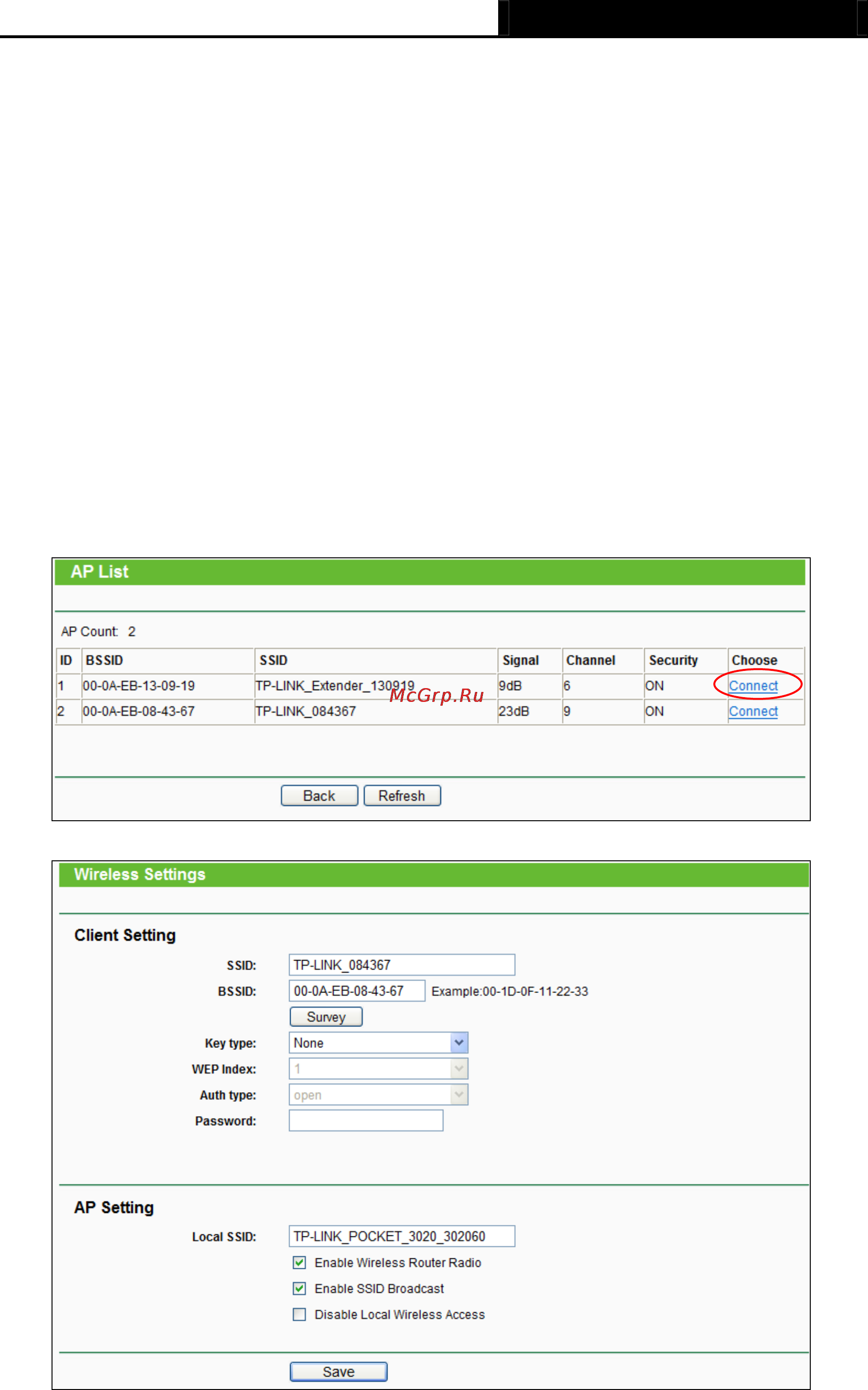Save the wireless settings

(338, 1372)
